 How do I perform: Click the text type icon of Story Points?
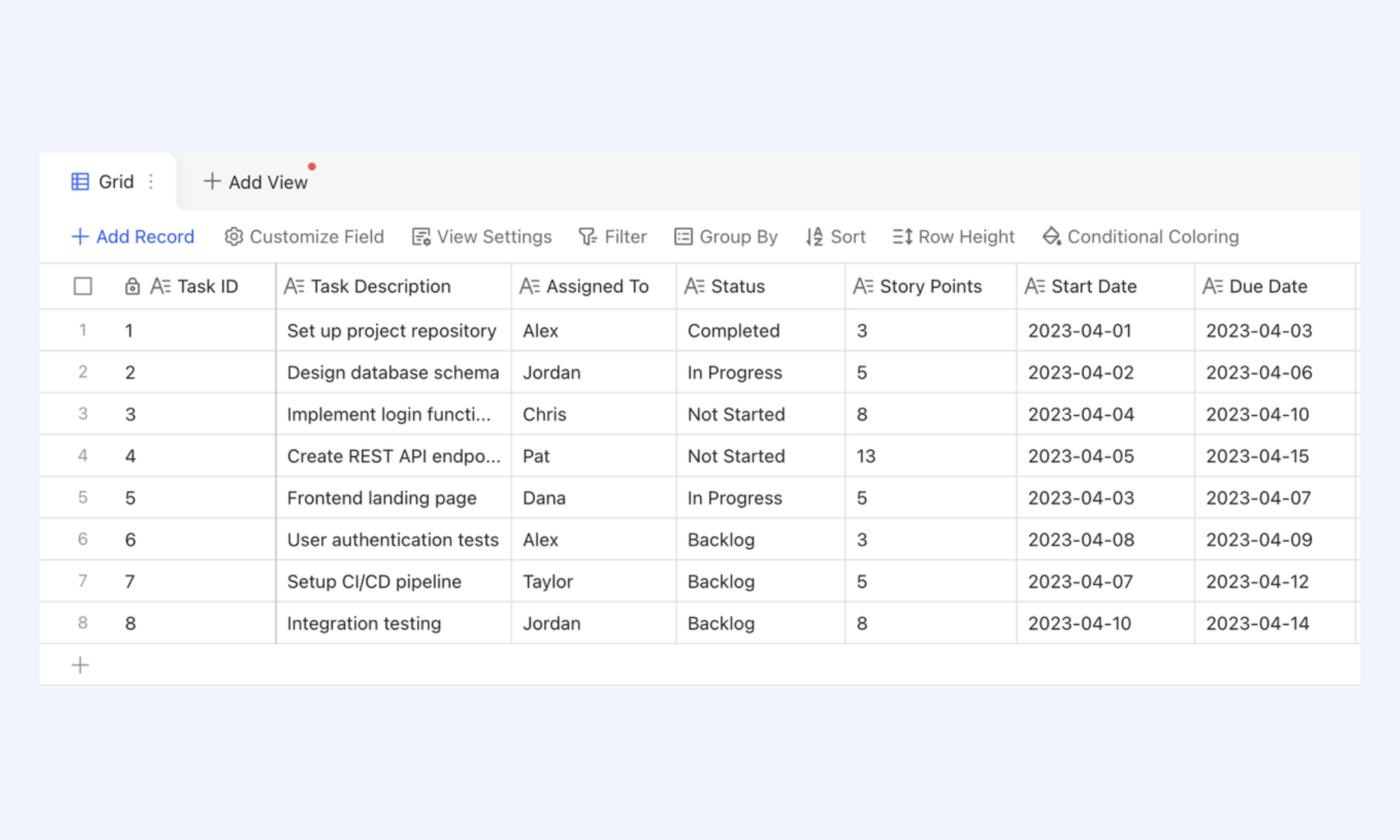[863, 286]
